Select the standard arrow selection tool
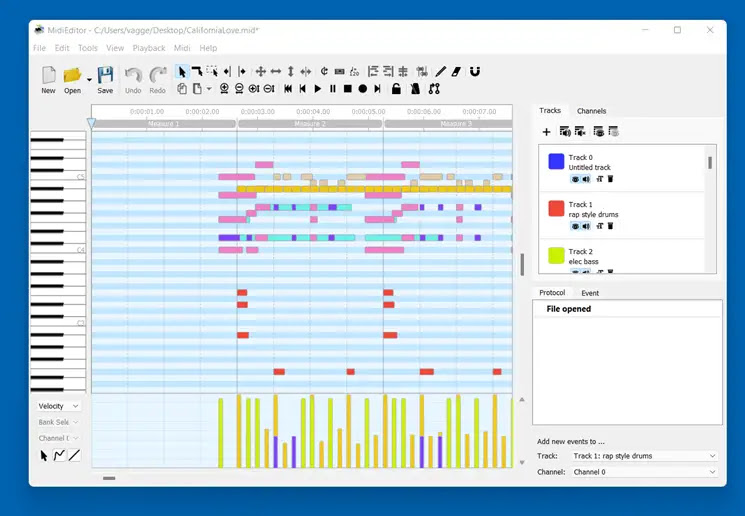Viewport: 745px width, 516px height. (x=181, y=72)
